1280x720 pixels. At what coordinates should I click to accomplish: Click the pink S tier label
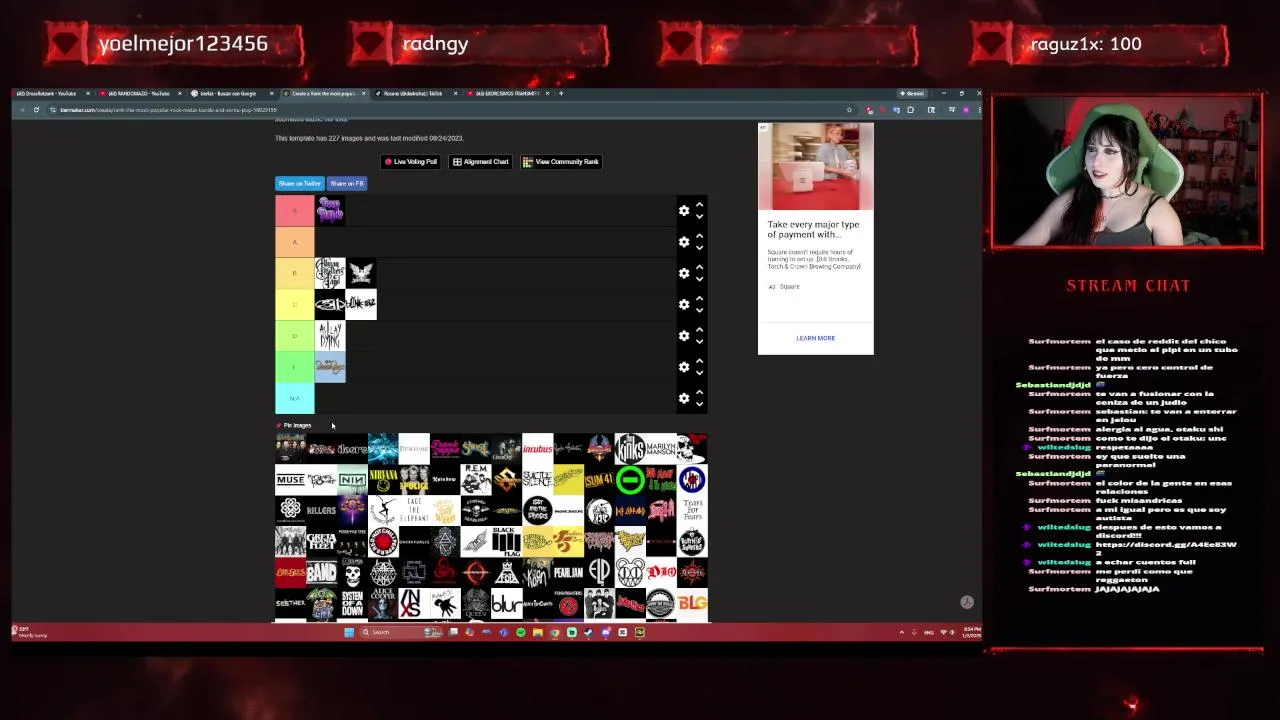coord(294,211)
